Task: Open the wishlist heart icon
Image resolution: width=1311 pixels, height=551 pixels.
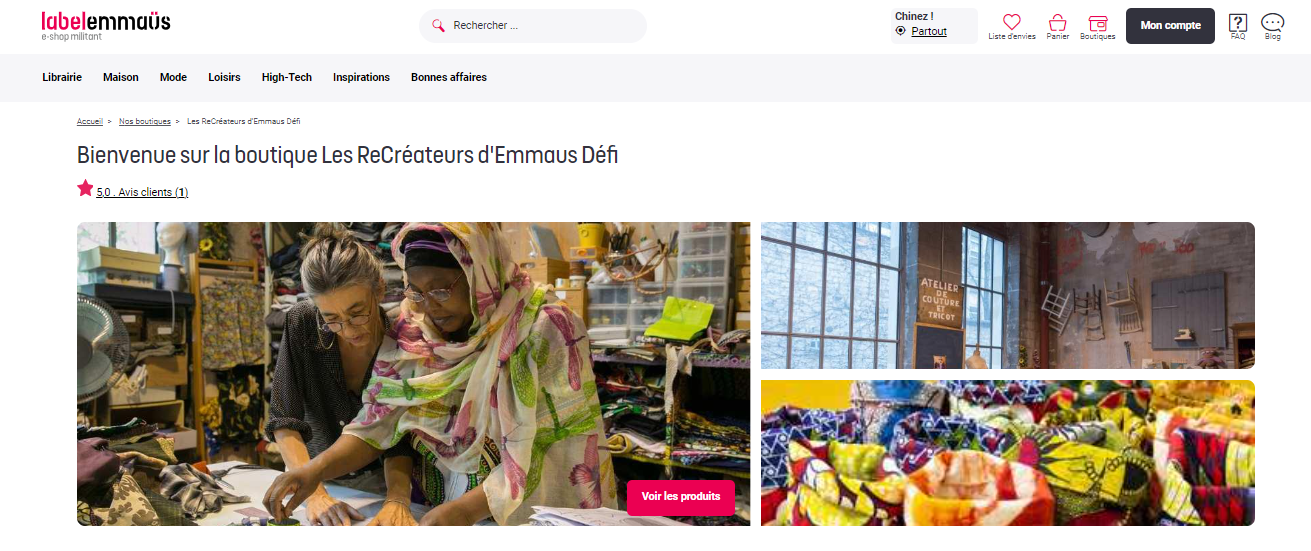Action: pos(1011,22)
